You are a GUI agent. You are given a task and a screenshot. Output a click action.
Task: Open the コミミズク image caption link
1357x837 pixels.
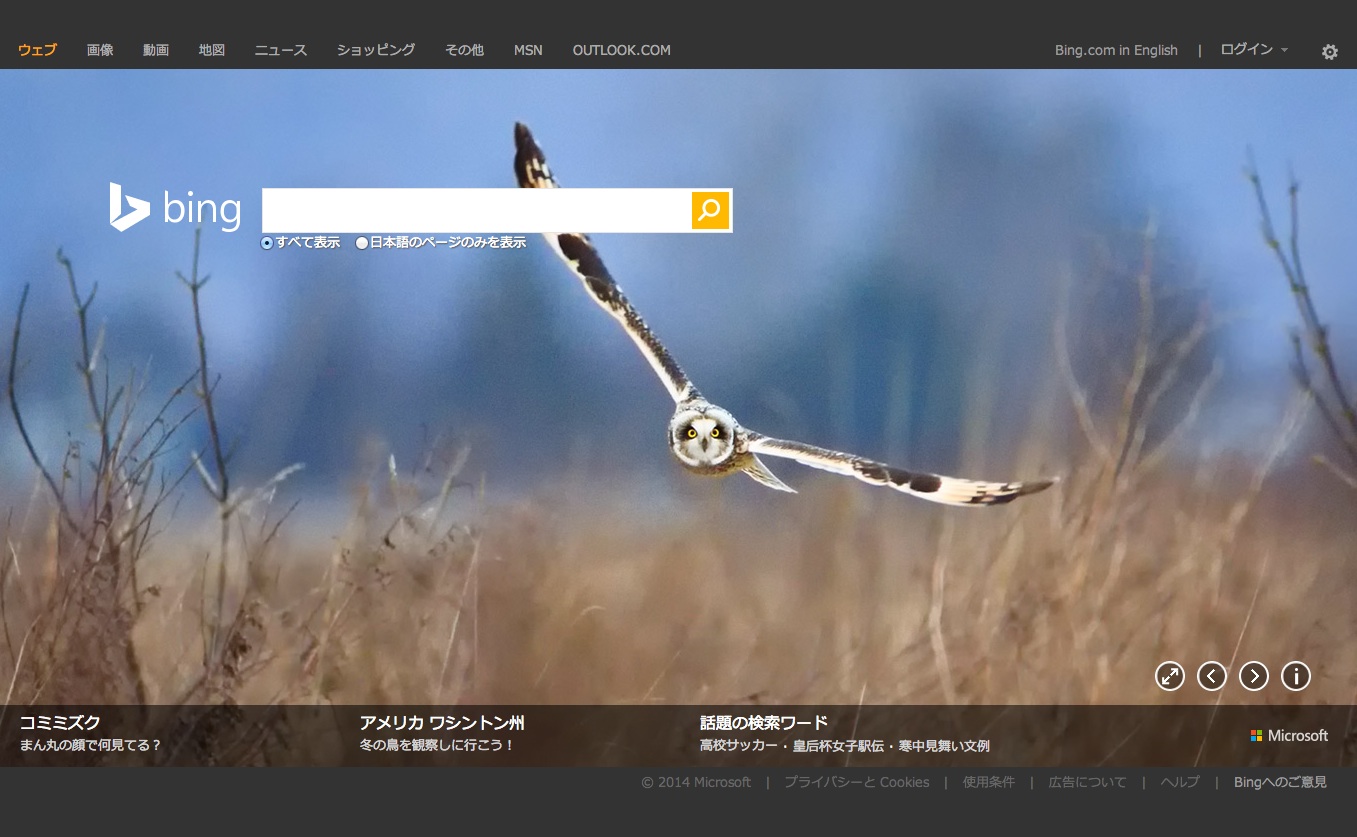(60, 723)
